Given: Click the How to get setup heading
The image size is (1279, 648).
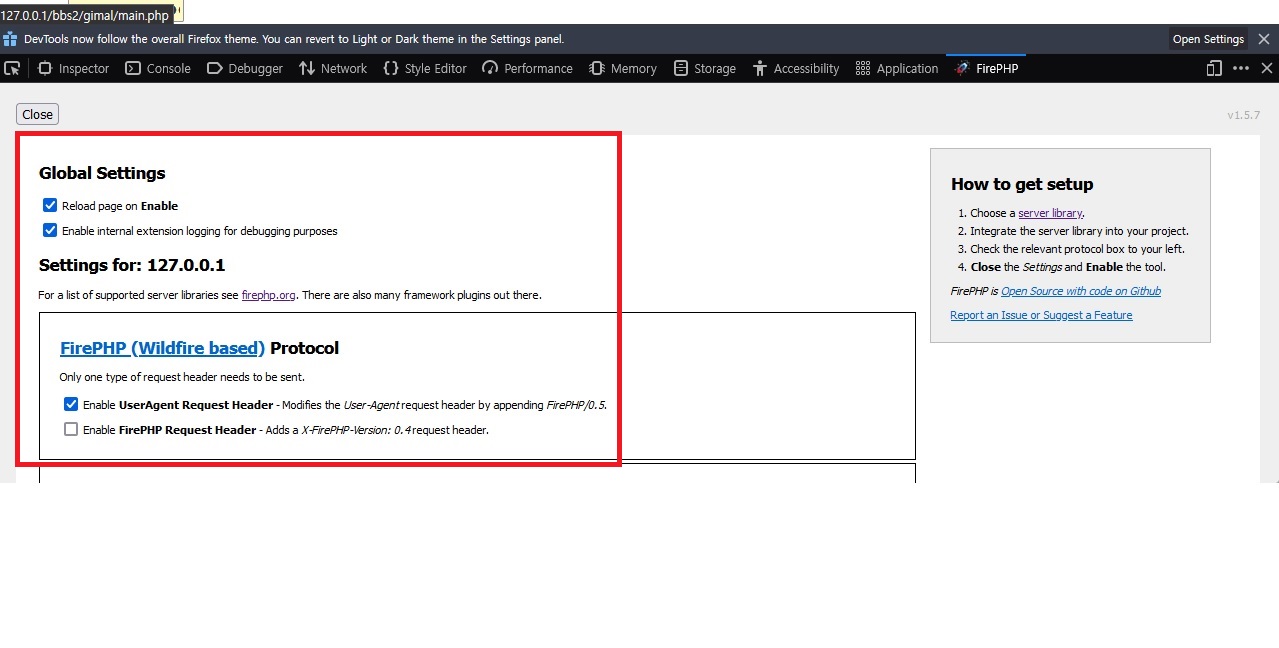Looking at the screenshot, I should pyautogui.click(x=1022, y=184).
